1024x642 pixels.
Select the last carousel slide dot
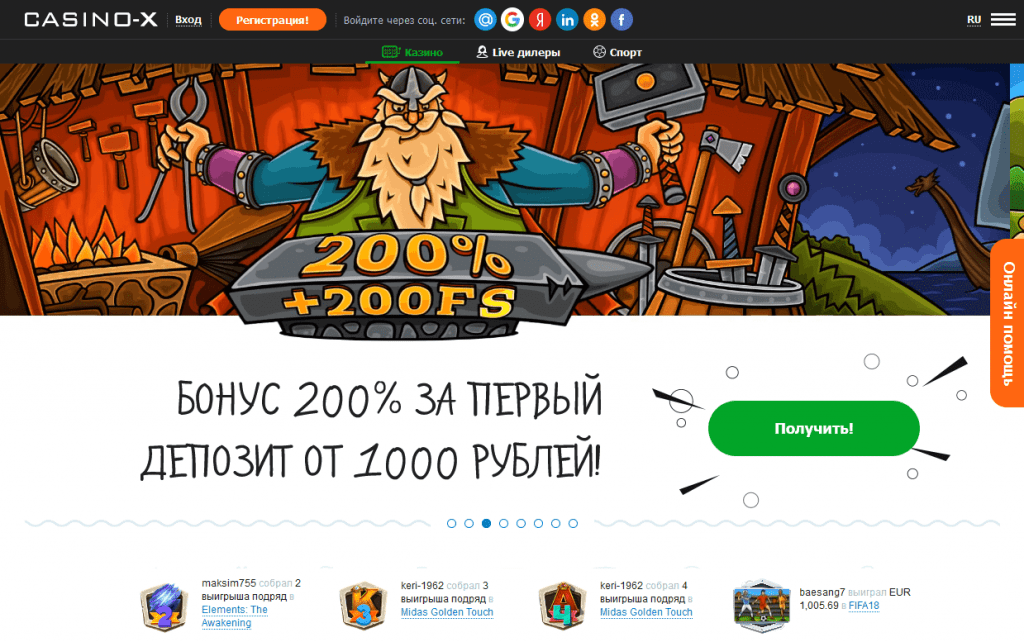(573, 523)
